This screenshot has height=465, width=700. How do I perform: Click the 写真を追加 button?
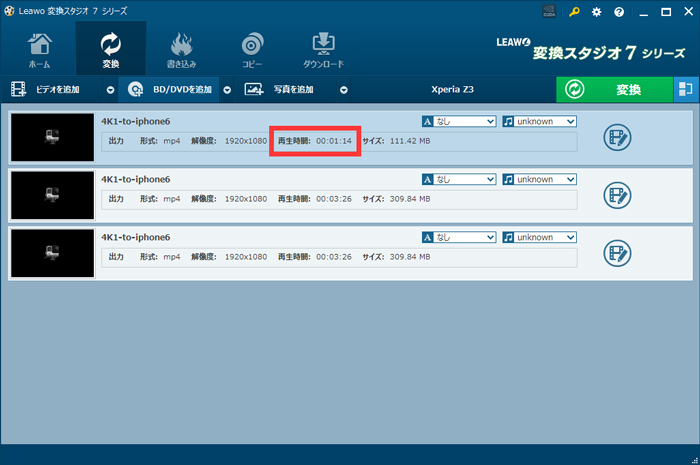click(283, 90)
